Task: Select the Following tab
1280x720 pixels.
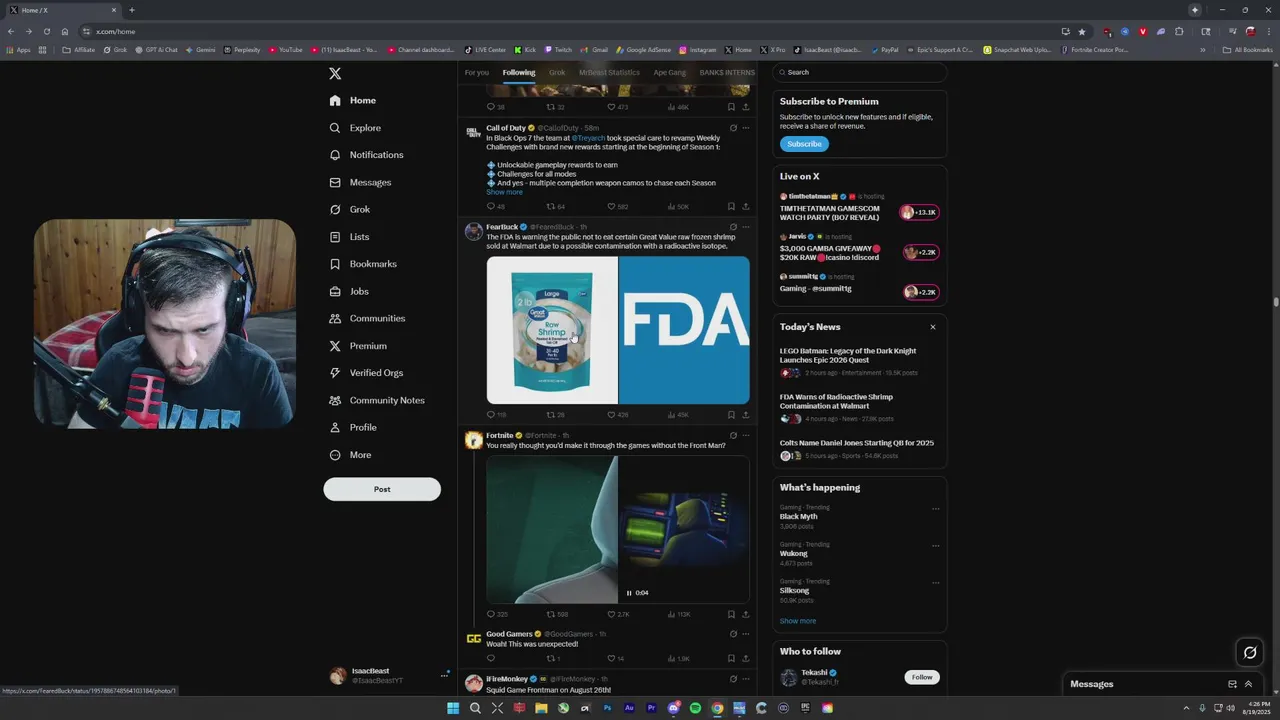Action: (519, 72)
